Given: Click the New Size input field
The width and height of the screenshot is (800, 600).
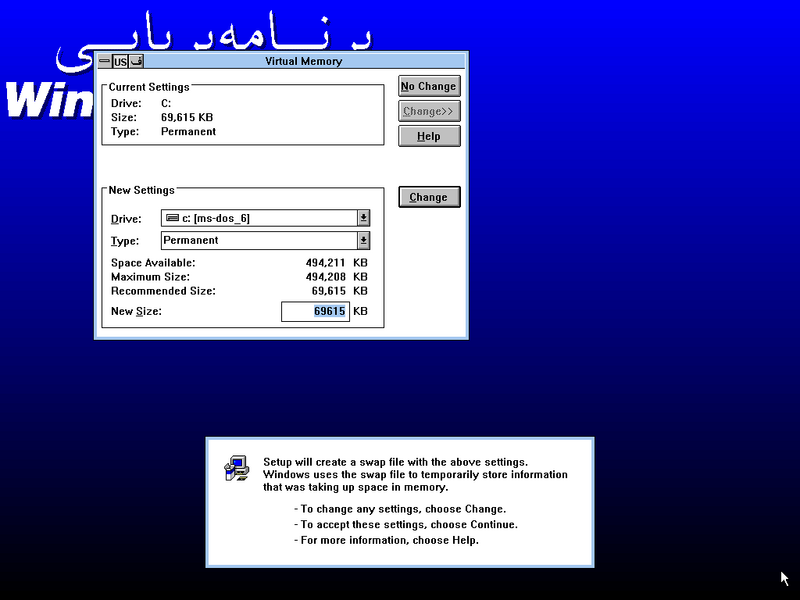Looking at the screenshot, I should coord(315,311).
